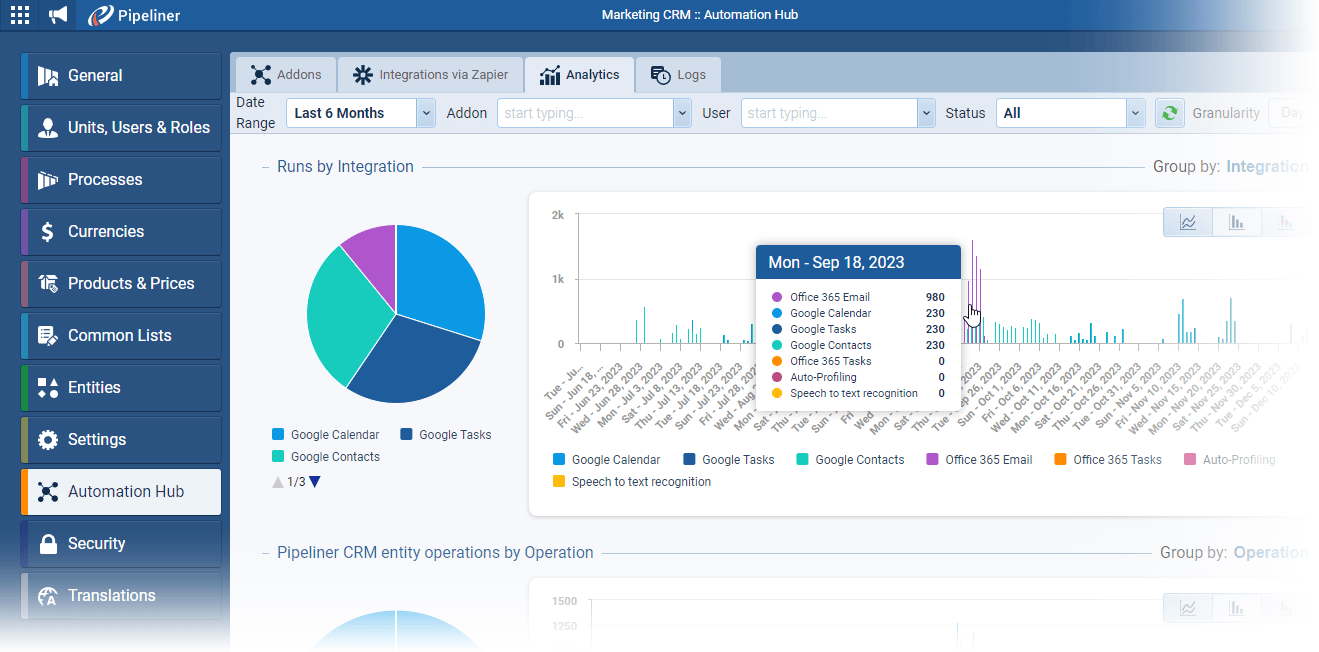The width and height of the screenshot is (1319, 652).
Task: Go to Units, Users & Roles
Action: pos(120,128)
